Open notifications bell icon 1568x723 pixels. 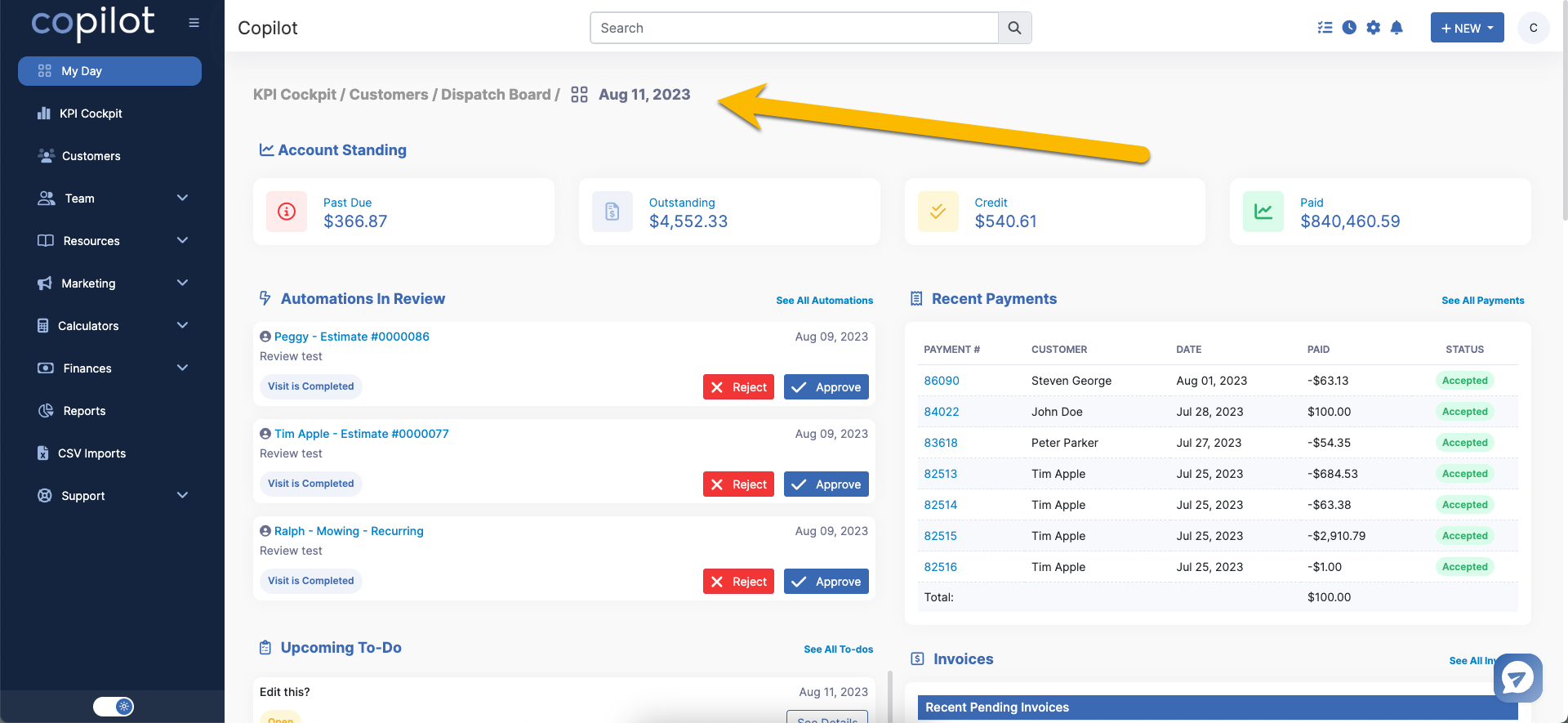point(1396,28)
